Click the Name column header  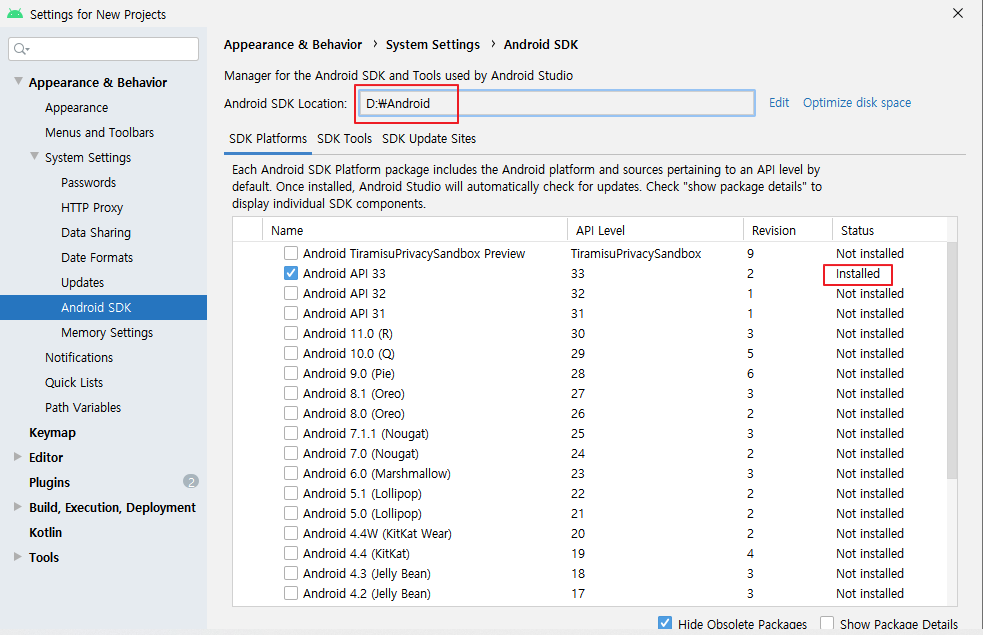pyautogui.click(x=414, y=231)
